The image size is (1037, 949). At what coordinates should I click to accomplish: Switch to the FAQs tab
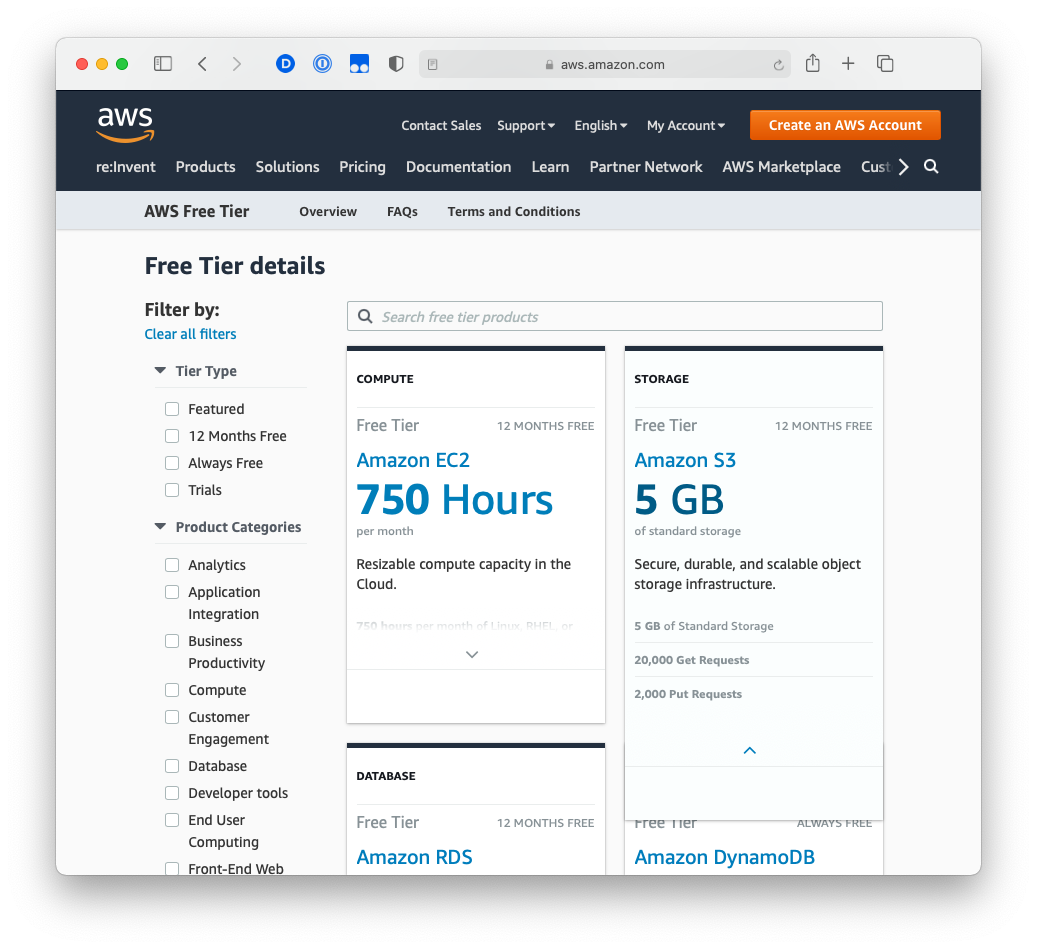[402, 212]
